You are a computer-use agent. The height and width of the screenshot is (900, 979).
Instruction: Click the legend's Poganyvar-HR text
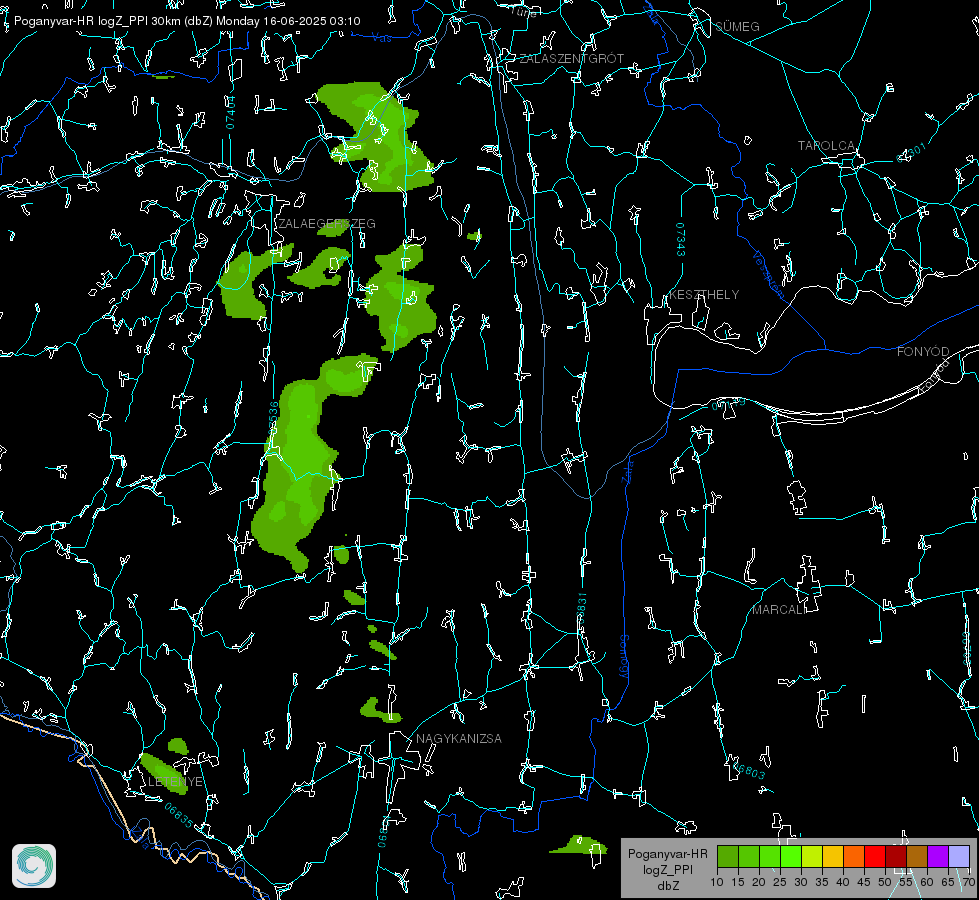[x=667, y=854]
